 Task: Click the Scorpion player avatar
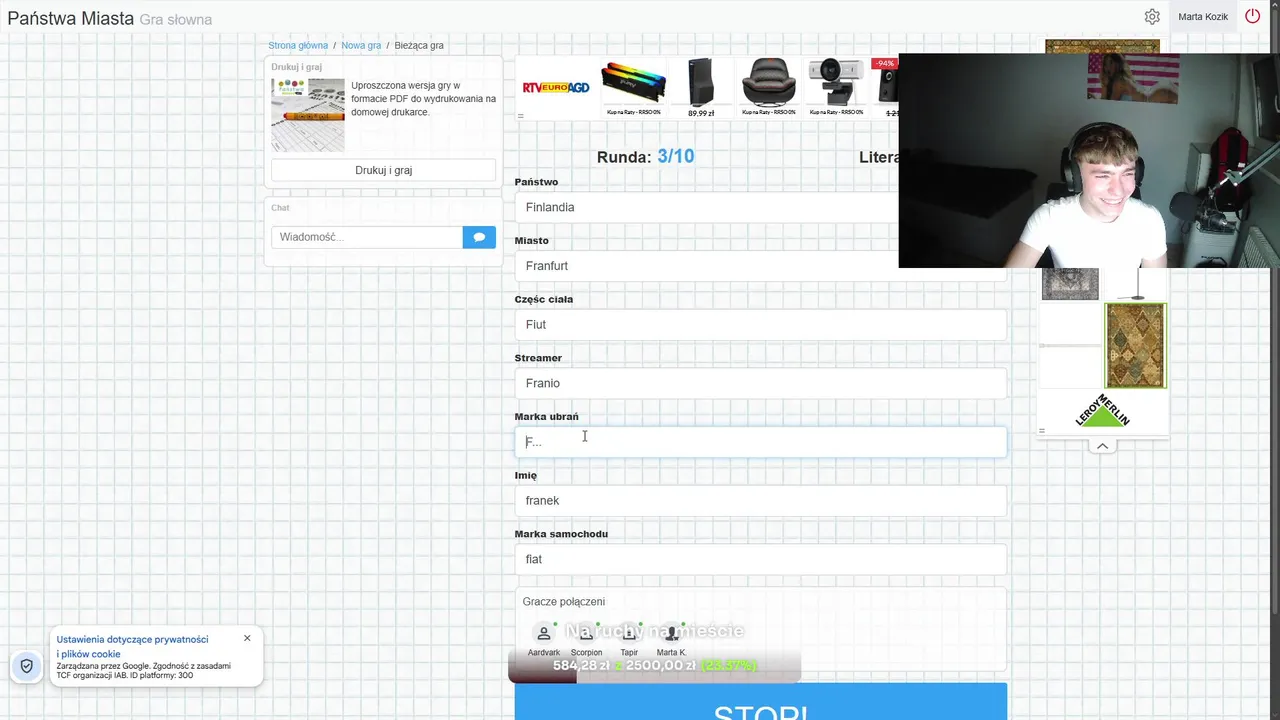pyautogui.click(x=586, y=633)
